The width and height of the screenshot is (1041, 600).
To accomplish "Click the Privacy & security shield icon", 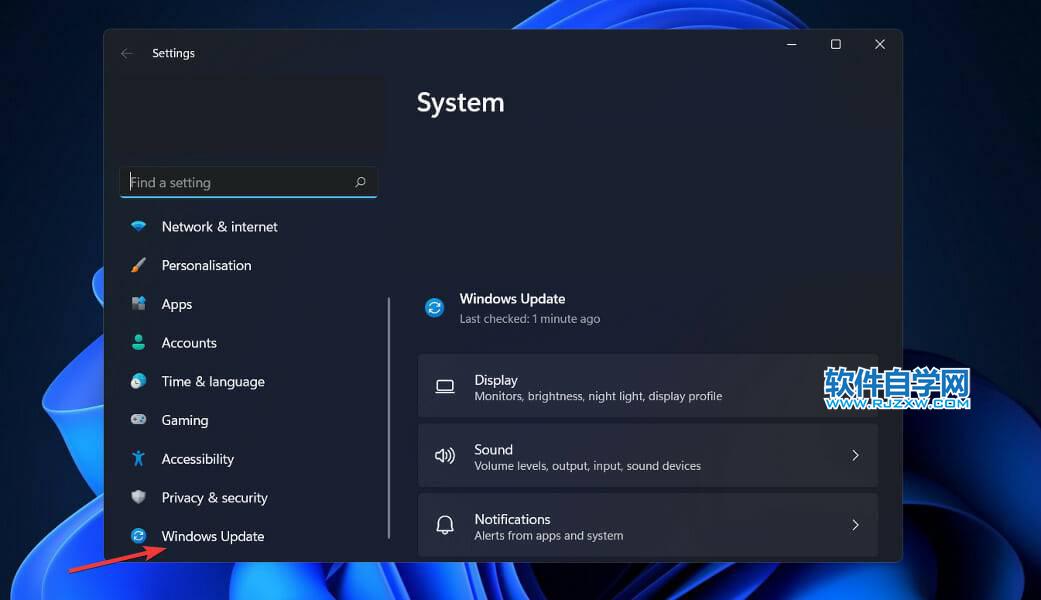I will tap(138, 496).
